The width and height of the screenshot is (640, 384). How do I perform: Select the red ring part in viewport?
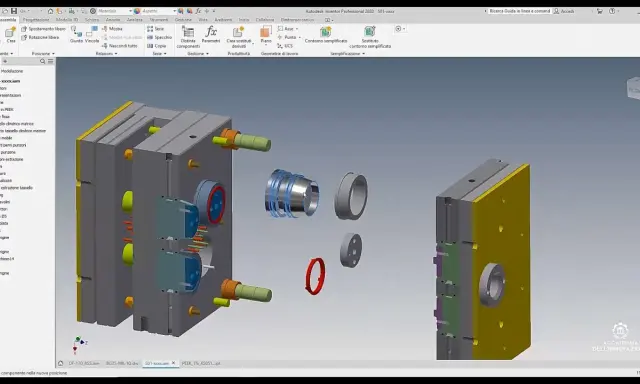point(315,276)
